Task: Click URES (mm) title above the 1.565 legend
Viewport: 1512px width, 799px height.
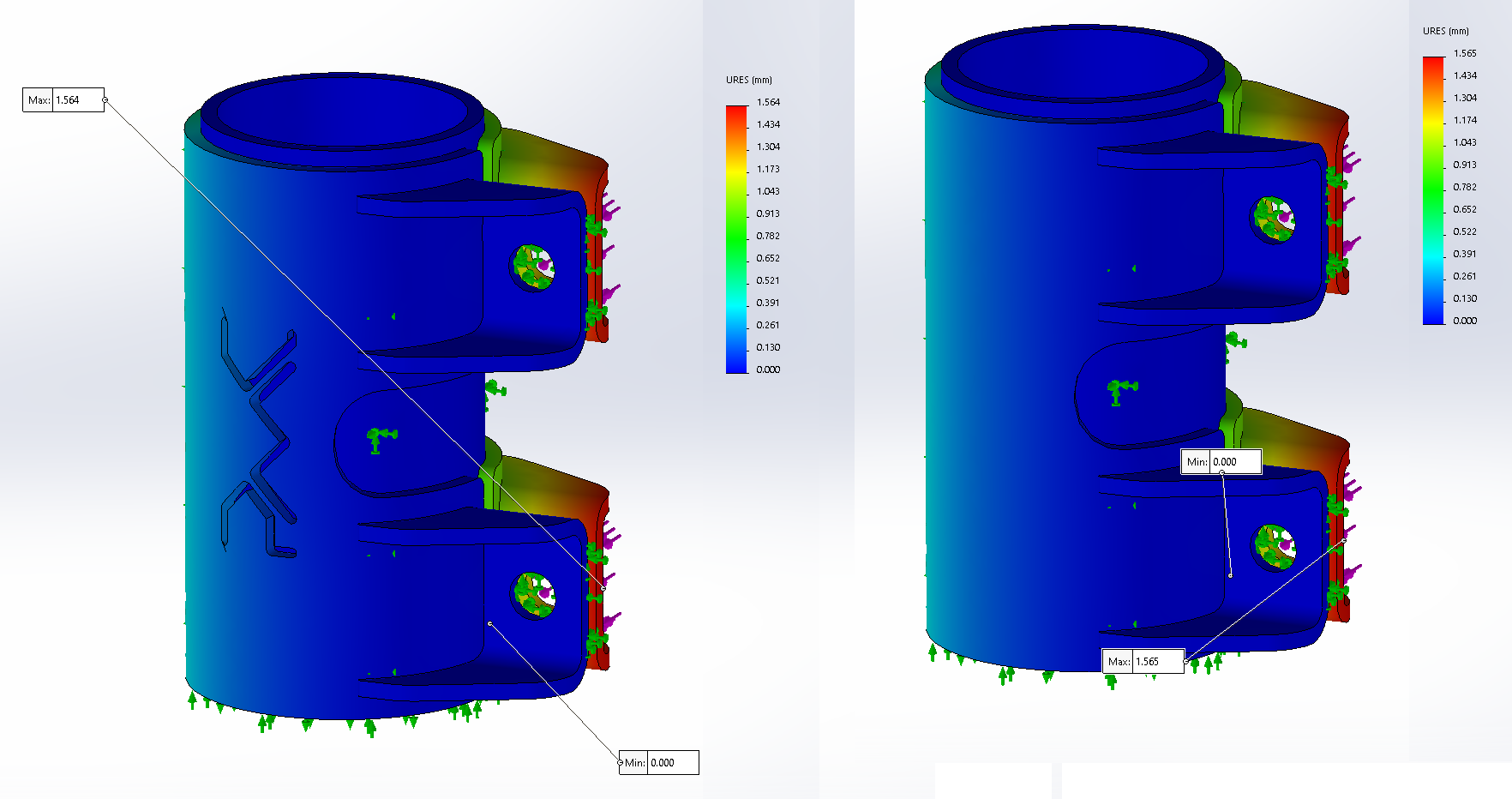Action: coord(1445,31)
